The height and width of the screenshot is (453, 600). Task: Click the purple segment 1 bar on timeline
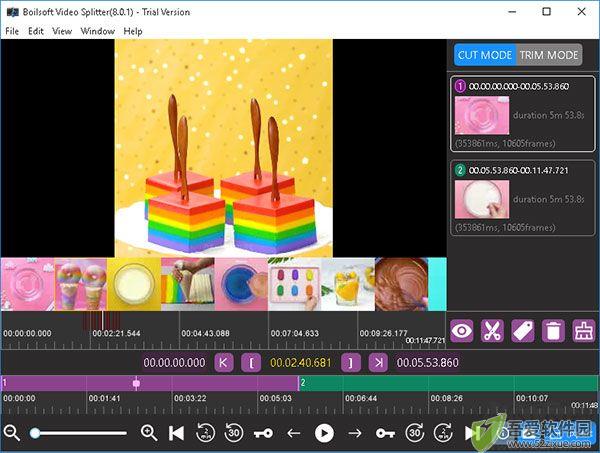click(x=150, y=383)
